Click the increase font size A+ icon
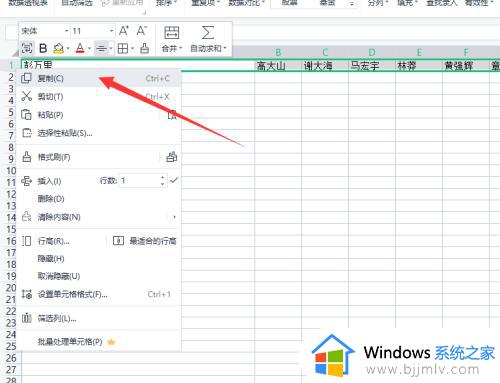Screen dimensions: 500x383 (x=124, y=31)
